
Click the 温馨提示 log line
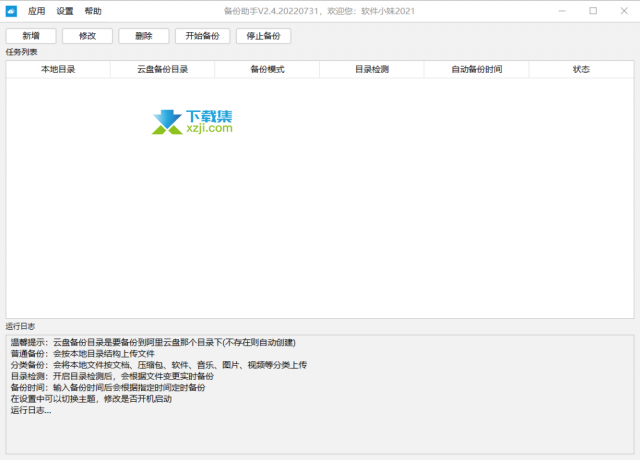click(x=153, y=342)
